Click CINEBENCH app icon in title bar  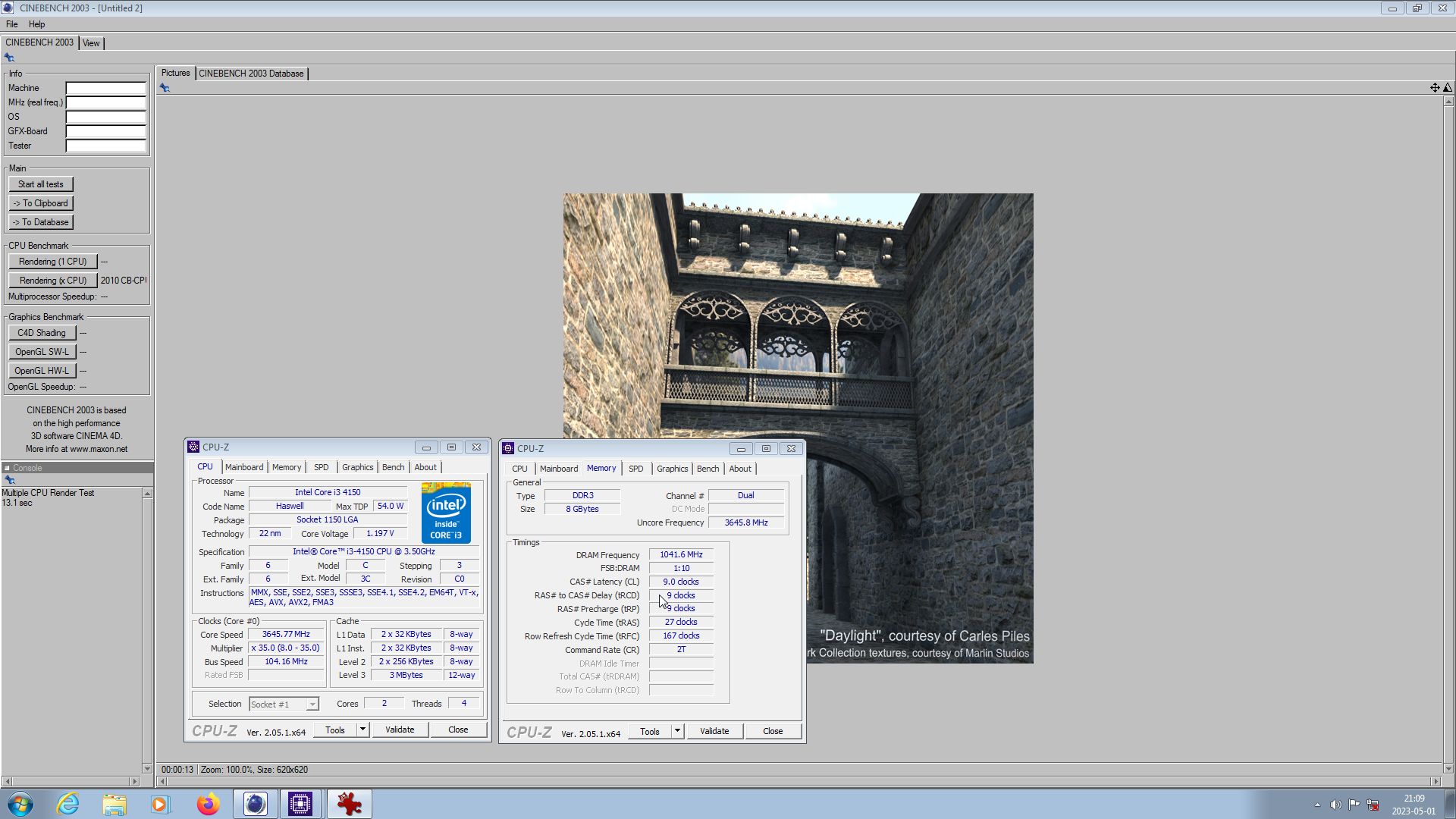click(x=8, y=8)
